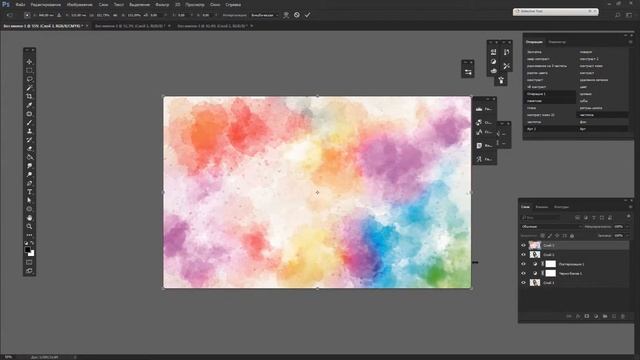Select the Type tool
The image size is (640, 360).
point(29,192)
